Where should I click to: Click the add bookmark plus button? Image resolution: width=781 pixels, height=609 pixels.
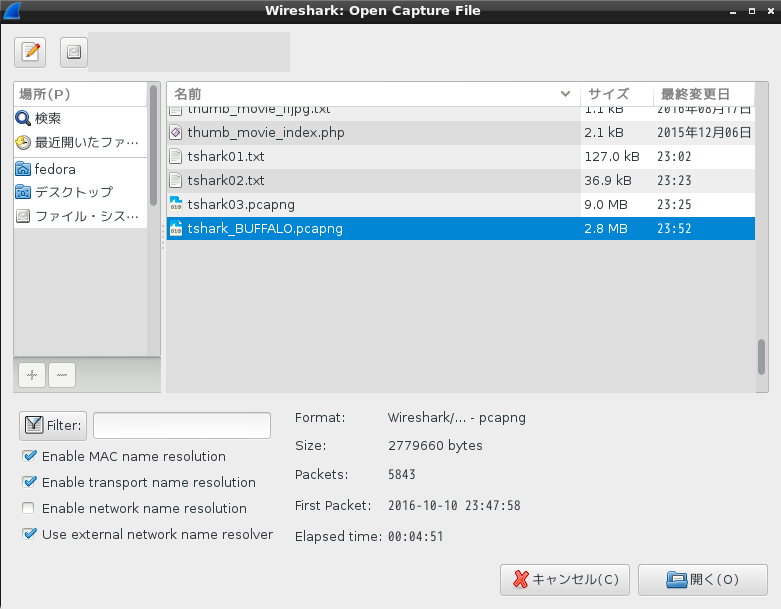coord(32,375)
